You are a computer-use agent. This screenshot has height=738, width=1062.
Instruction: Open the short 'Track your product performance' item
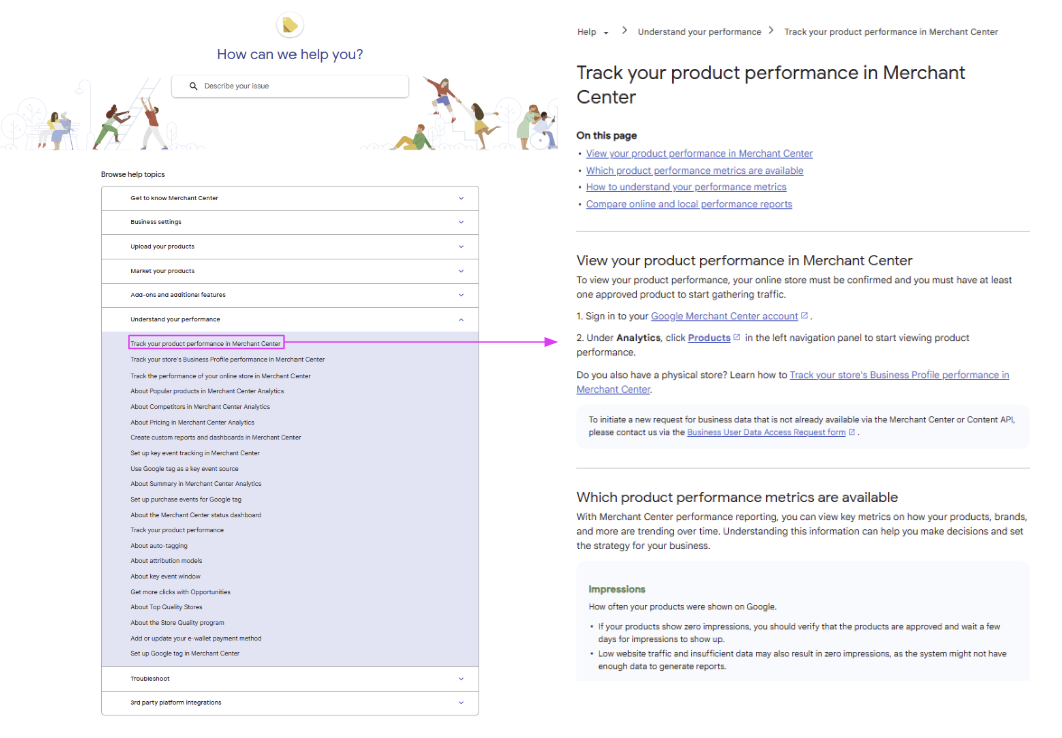pyautogui.click(x=177, y=530)
